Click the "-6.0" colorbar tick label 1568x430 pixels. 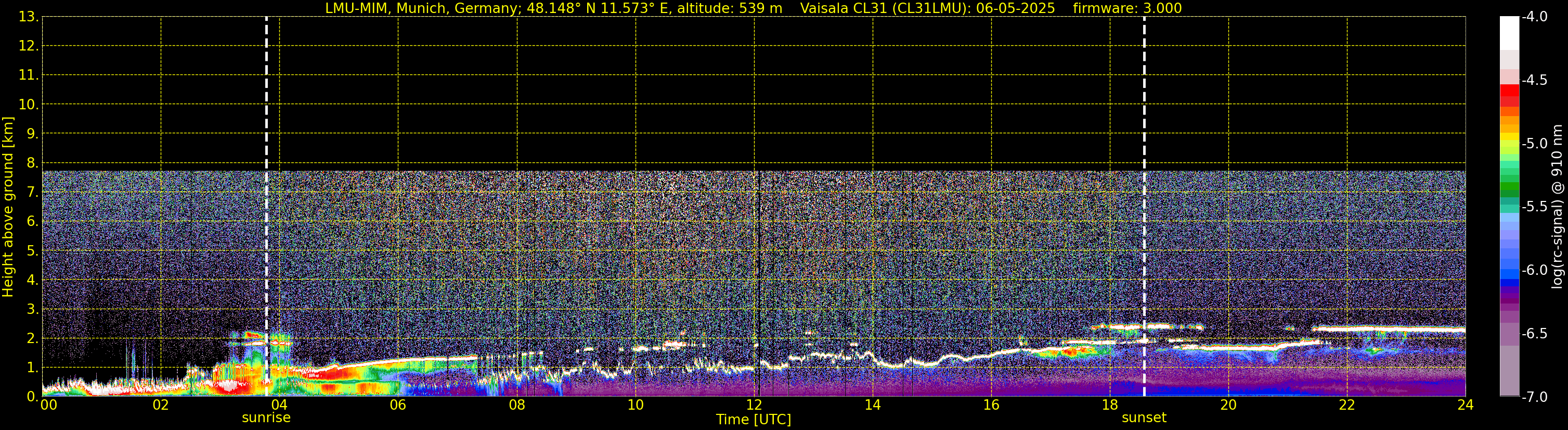(1534, 270)
